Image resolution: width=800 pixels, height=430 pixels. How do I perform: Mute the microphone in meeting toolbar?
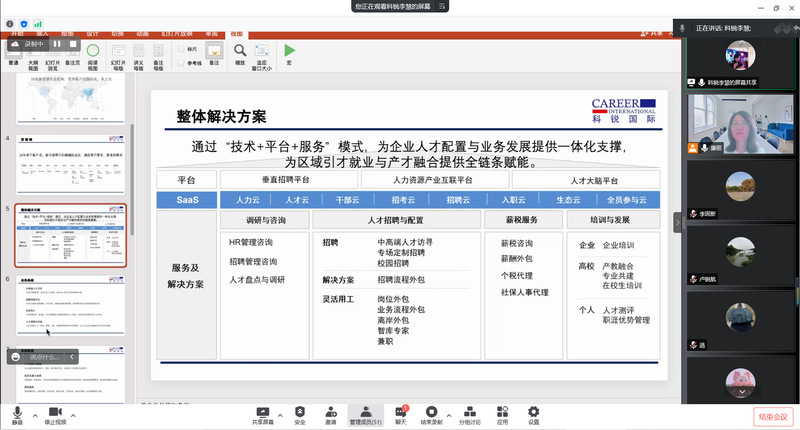point(17,413)
